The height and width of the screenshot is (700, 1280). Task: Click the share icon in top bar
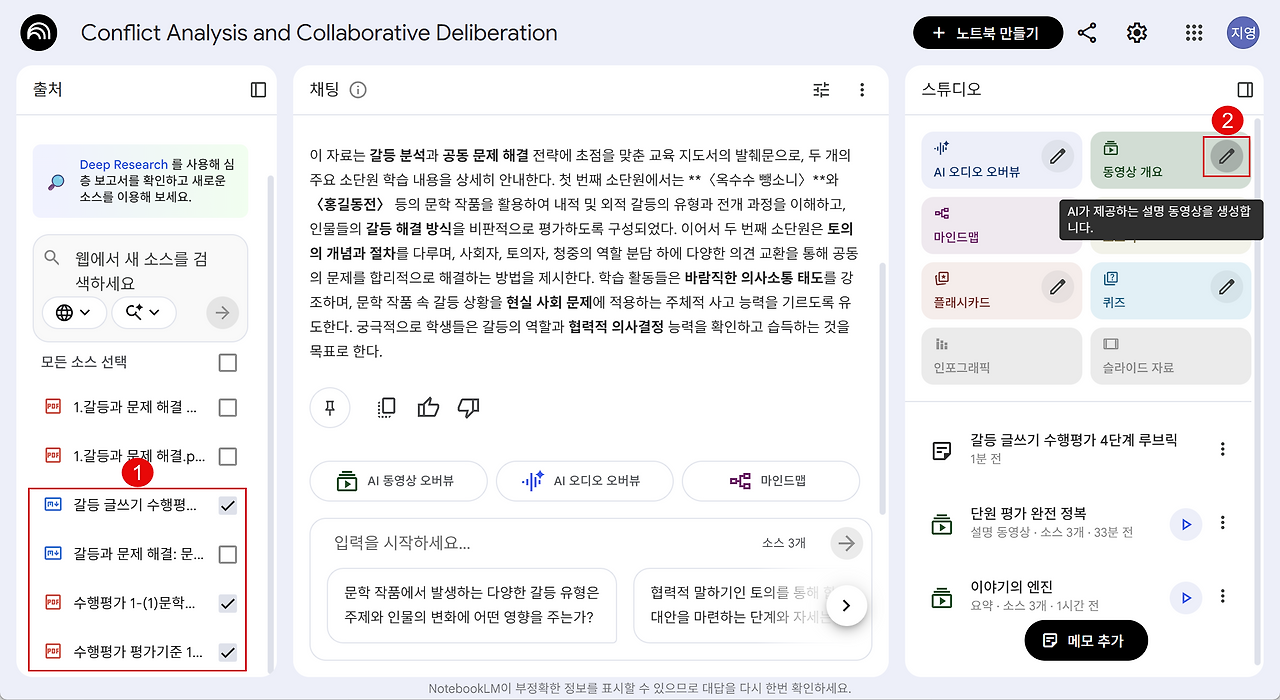pyautogui.click(x=1087, y=33)
